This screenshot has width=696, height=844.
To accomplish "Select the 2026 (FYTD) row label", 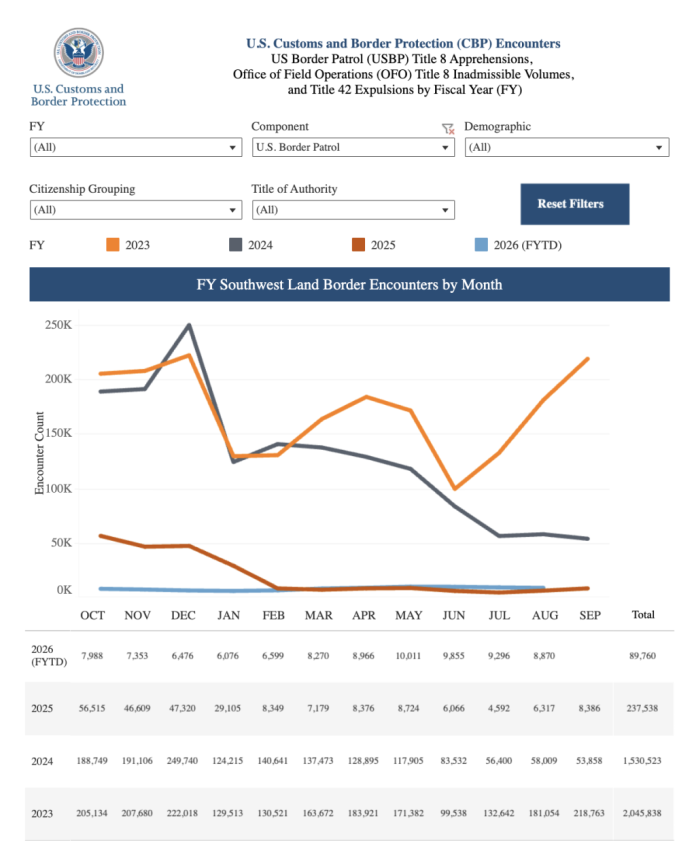I will pos(49,656).
